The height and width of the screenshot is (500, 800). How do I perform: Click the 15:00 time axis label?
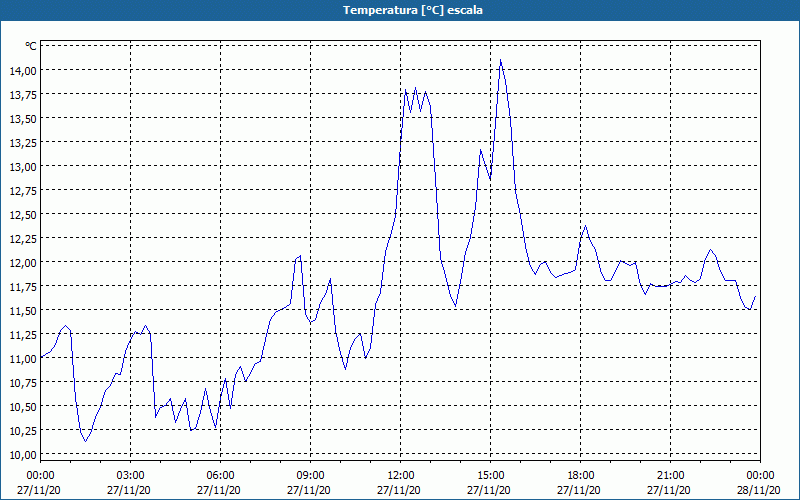coord(490,475)
